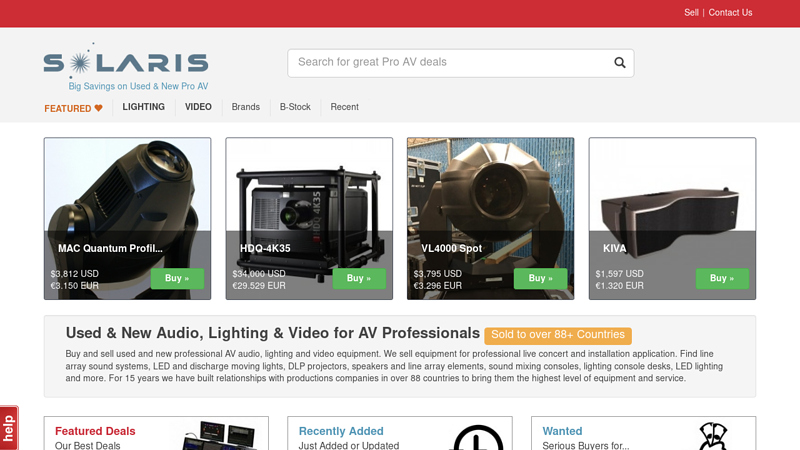Buy the KIVA speaker
800x450 pixels.
tap(722, 279)
